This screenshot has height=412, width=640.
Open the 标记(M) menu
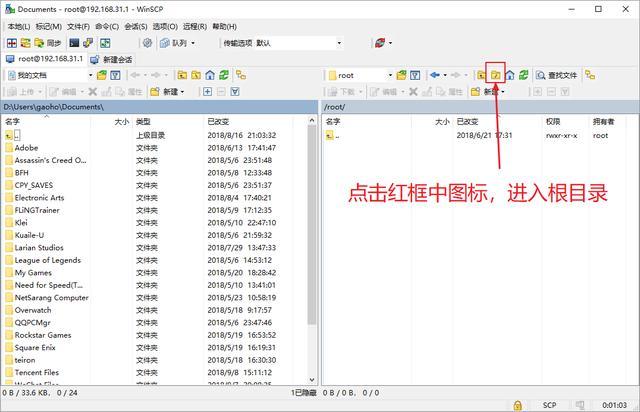(x=49, y=27)
